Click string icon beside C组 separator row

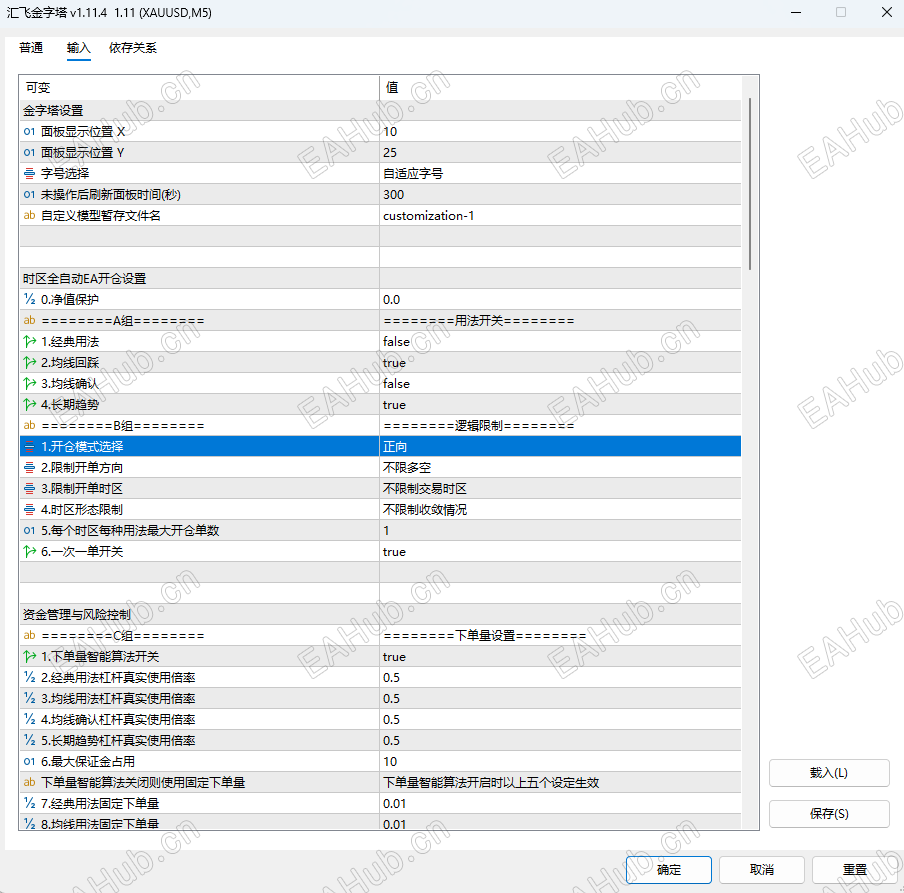click(29, 635)
